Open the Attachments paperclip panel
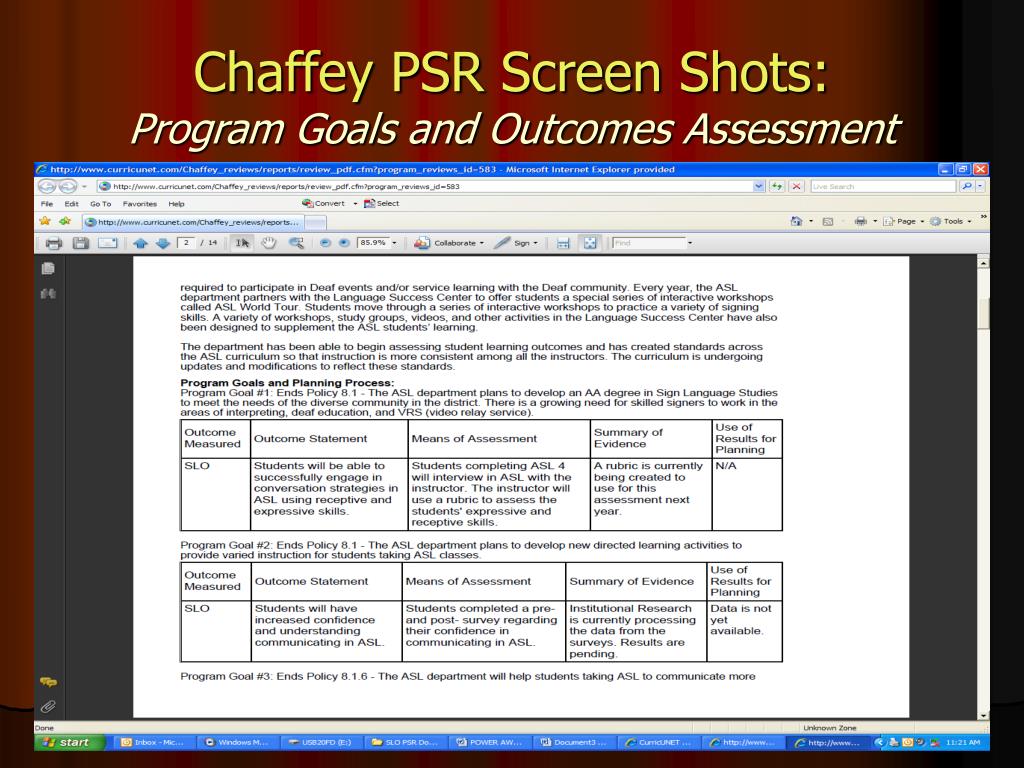Screen dimensions: 1024x768 pos(48,707)
